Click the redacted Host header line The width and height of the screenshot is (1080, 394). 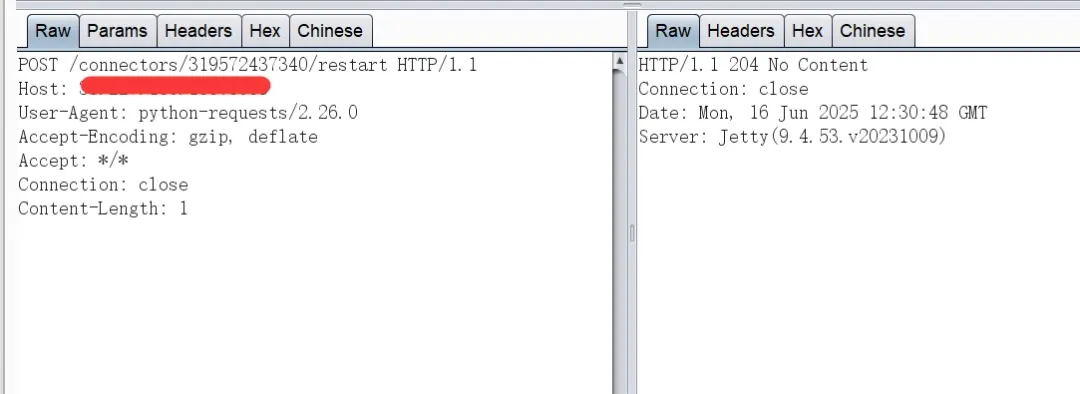tap(144, 89)
